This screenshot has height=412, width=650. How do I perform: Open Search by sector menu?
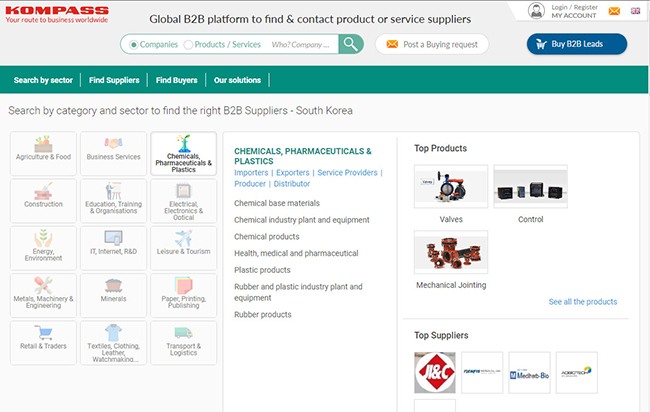point(43,80)
